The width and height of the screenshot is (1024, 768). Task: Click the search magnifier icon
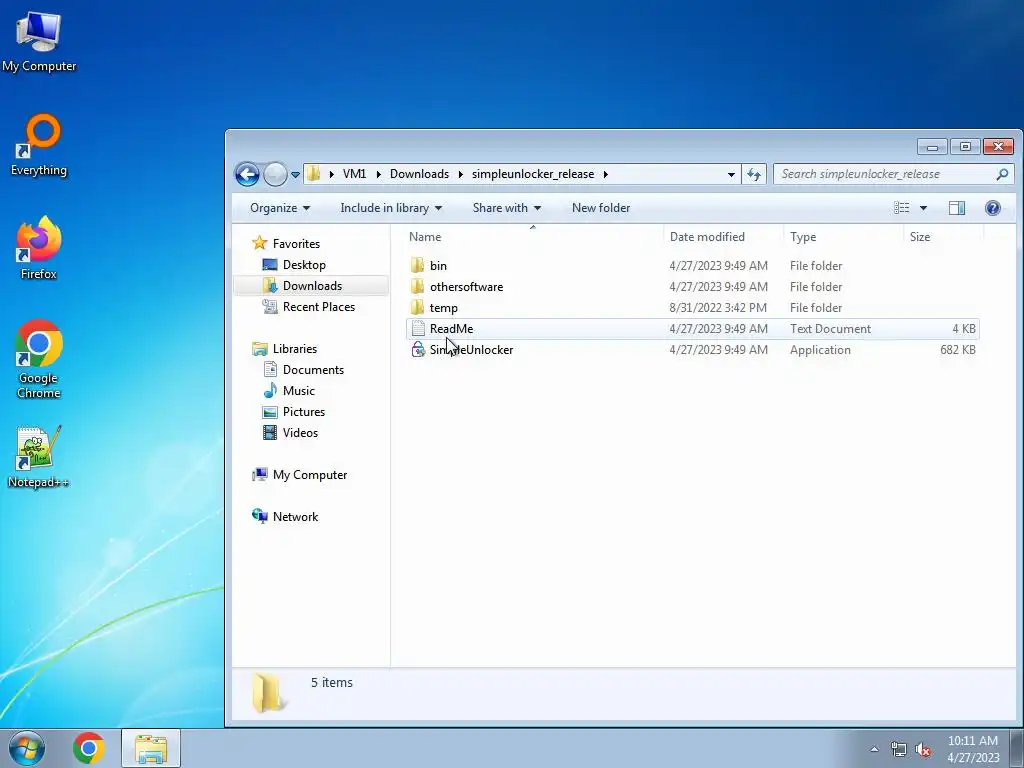click(1002, 174)
